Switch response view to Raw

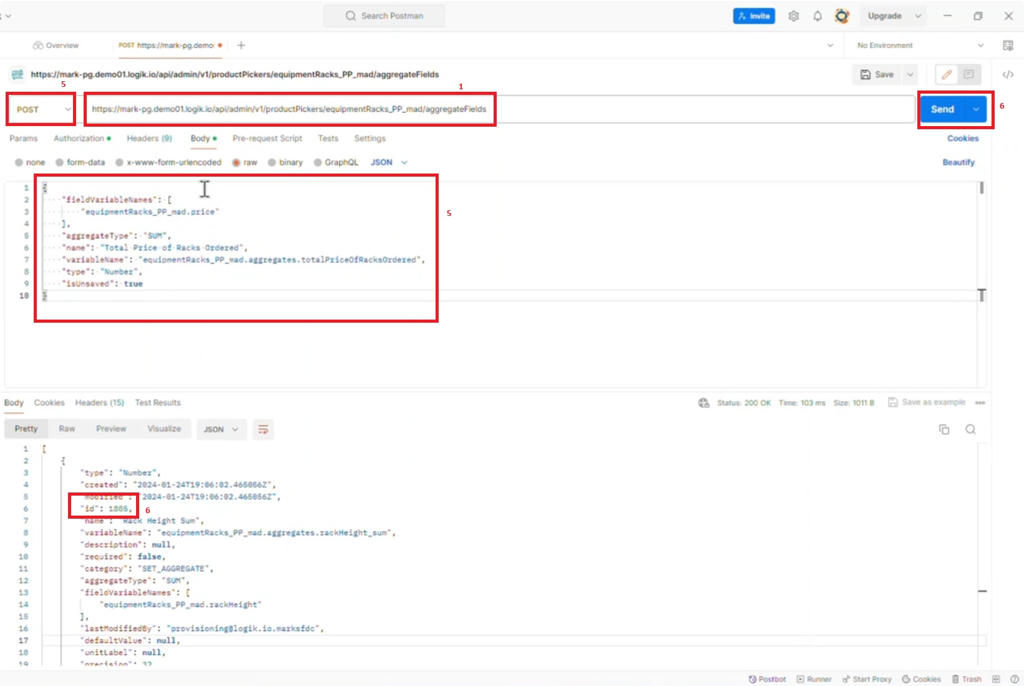click(x=67, y=429)
